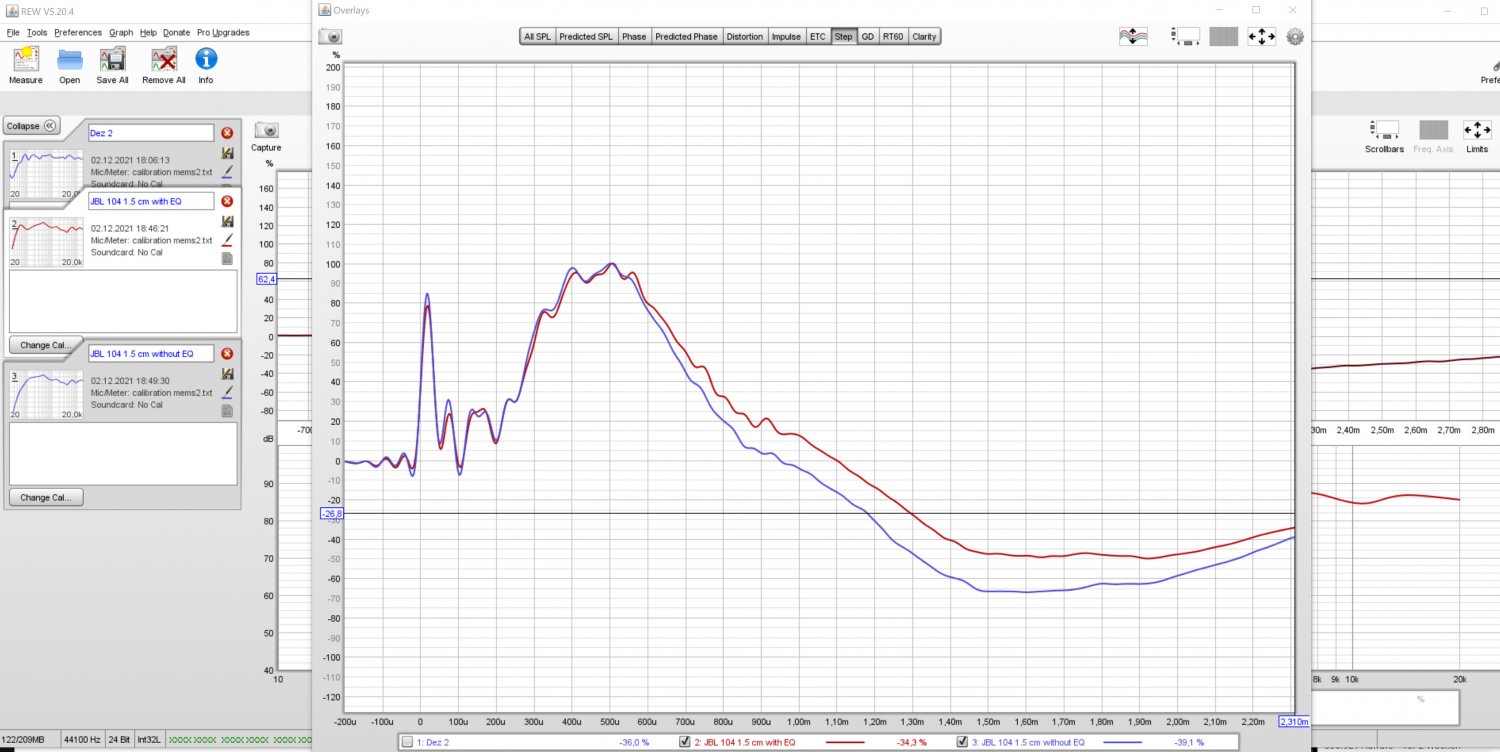This screenshot has height=752, width=1500.
Task: Select the Step tab
Action: coord(844,37)
